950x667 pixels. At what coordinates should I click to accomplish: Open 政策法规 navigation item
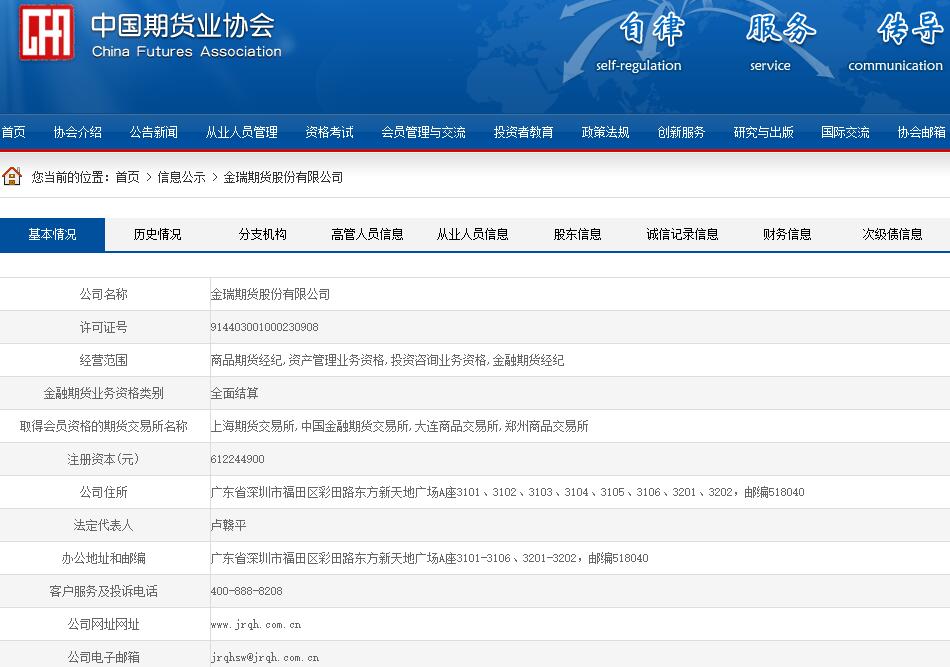[x=605, y=132]
